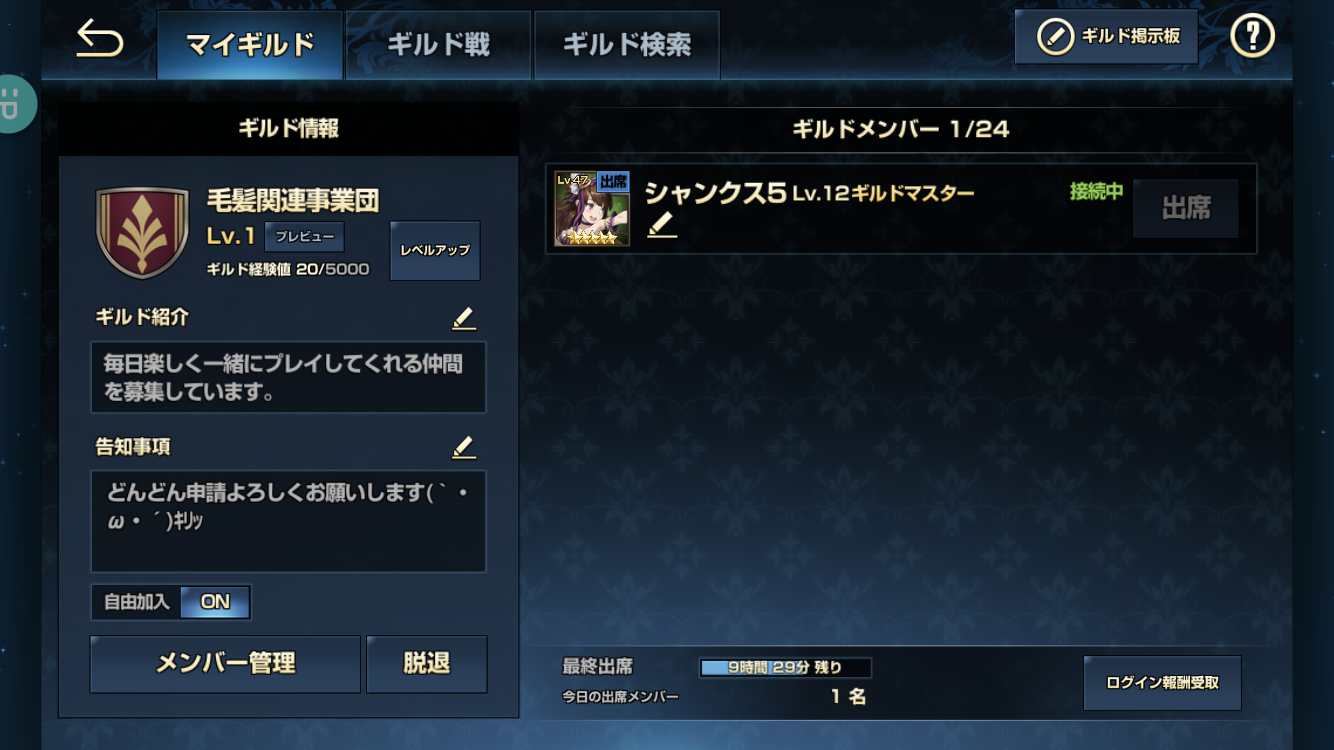1334x750 pixels.
Task: Claim rewards with ログイン報酬受取 button
Action: [1162, 683]
